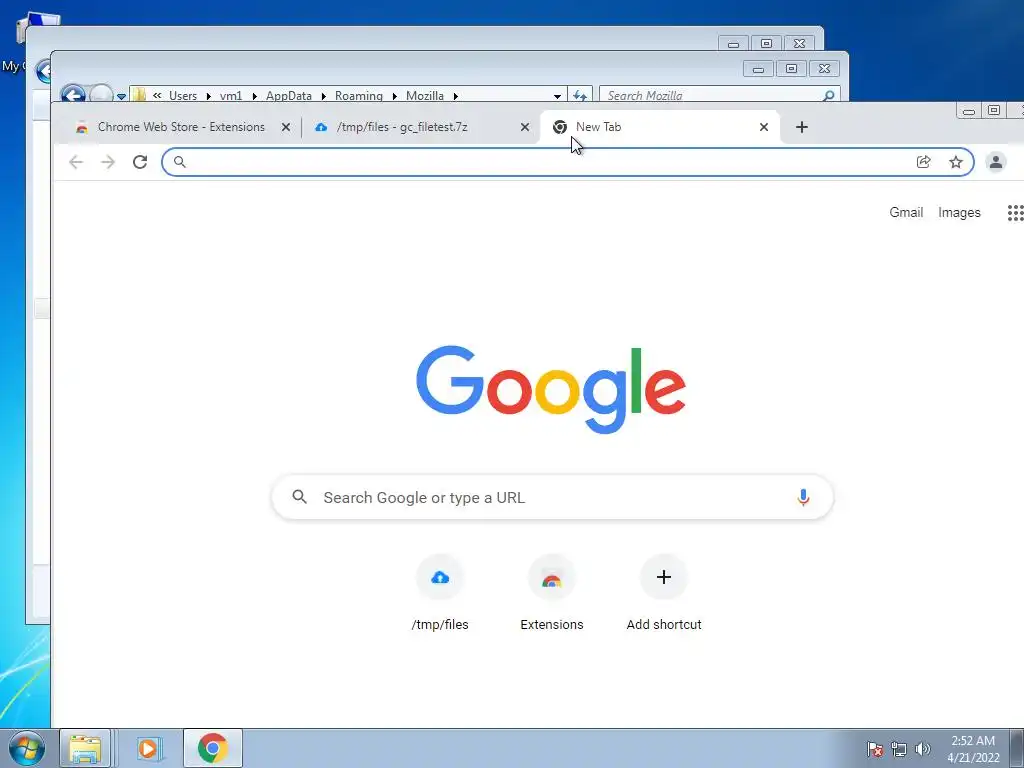The image size is (1024, 768).
Task: Reload the page with the refresh icon
Action: pyautogui.click(x=140, y=162)
